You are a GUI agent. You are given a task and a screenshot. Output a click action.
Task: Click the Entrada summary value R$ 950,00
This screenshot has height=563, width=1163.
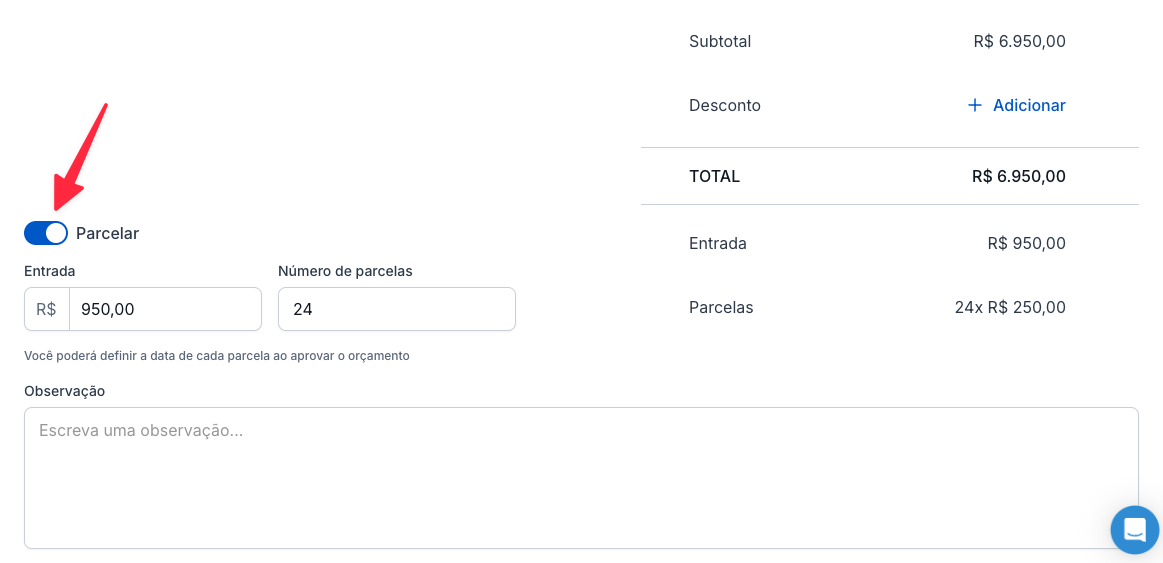click(x=1026, y=243)
